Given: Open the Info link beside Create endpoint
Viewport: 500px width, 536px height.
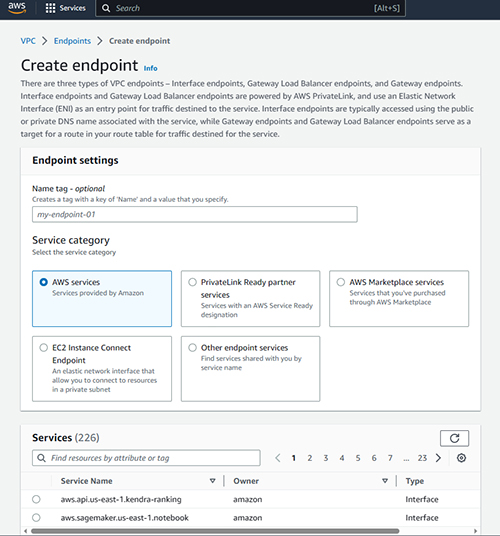Looking at the screenshot, I should pyautogui.click(x=150, y=68).
